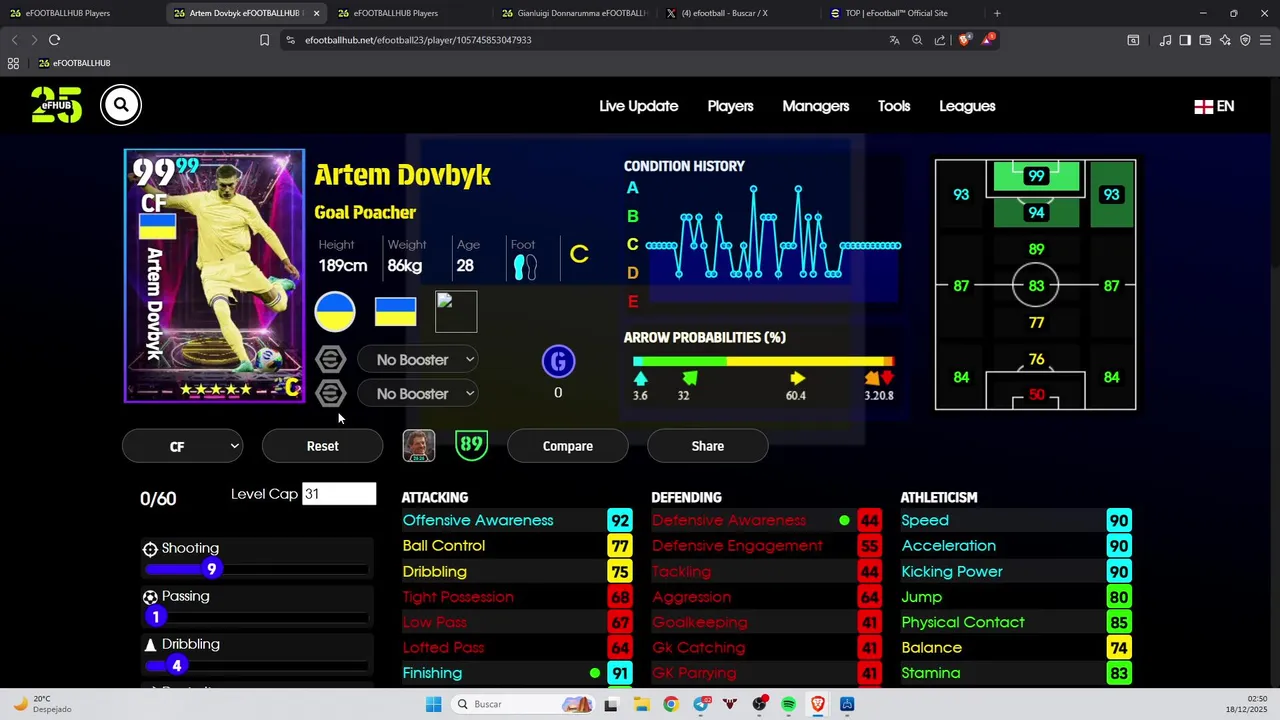The width and height of the screenshot is (1280, 720).
Task: Open the CF position dropdown
Action: [182, 446]
